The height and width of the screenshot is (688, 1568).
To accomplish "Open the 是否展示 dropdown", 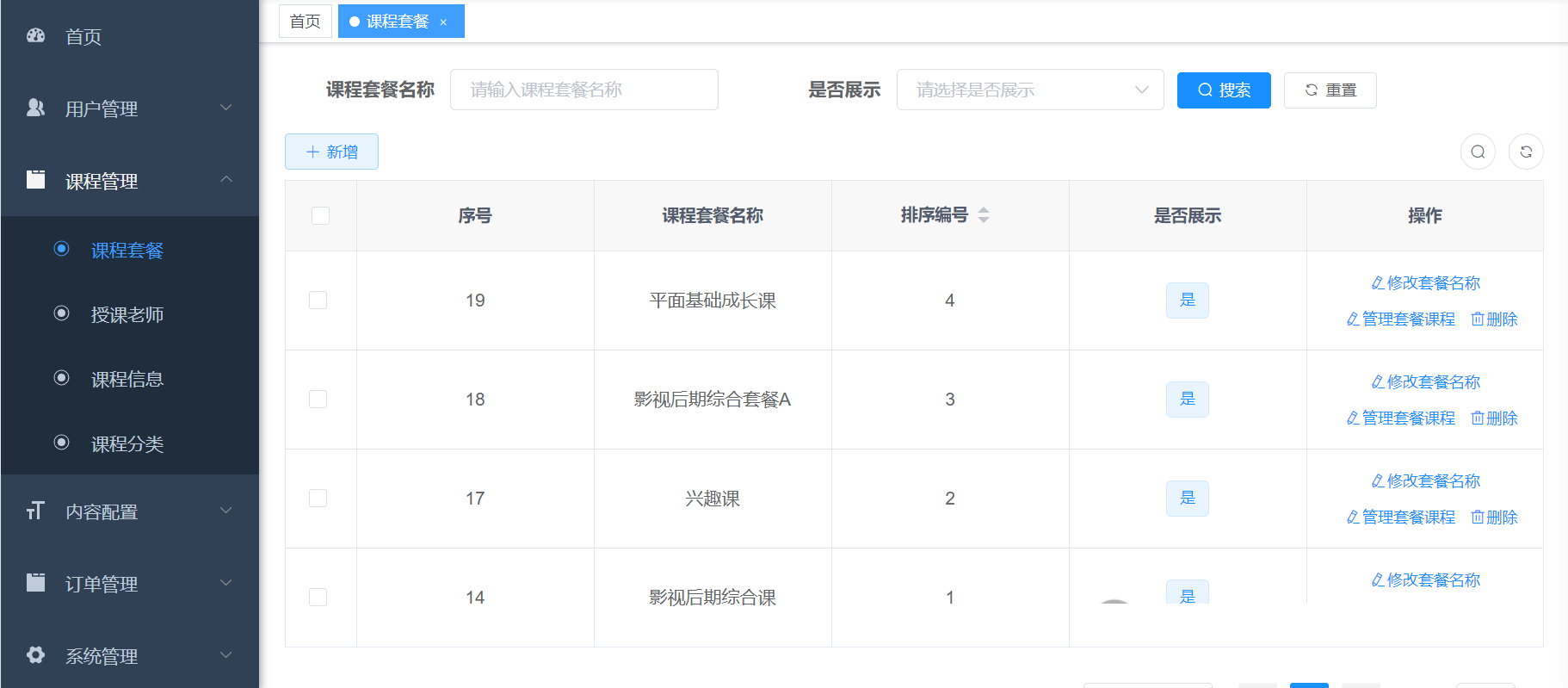I will click(1029, 90).
